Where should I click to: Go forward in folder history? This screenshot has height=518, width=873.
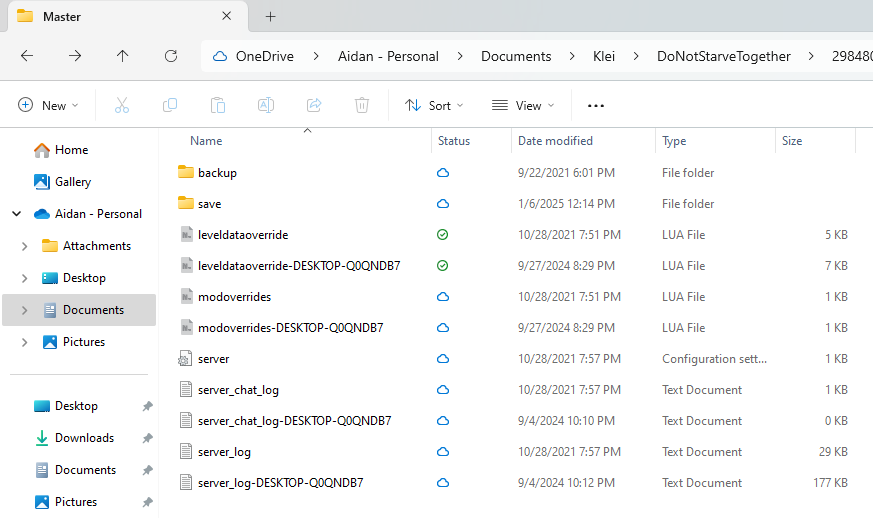coord(75,56)
